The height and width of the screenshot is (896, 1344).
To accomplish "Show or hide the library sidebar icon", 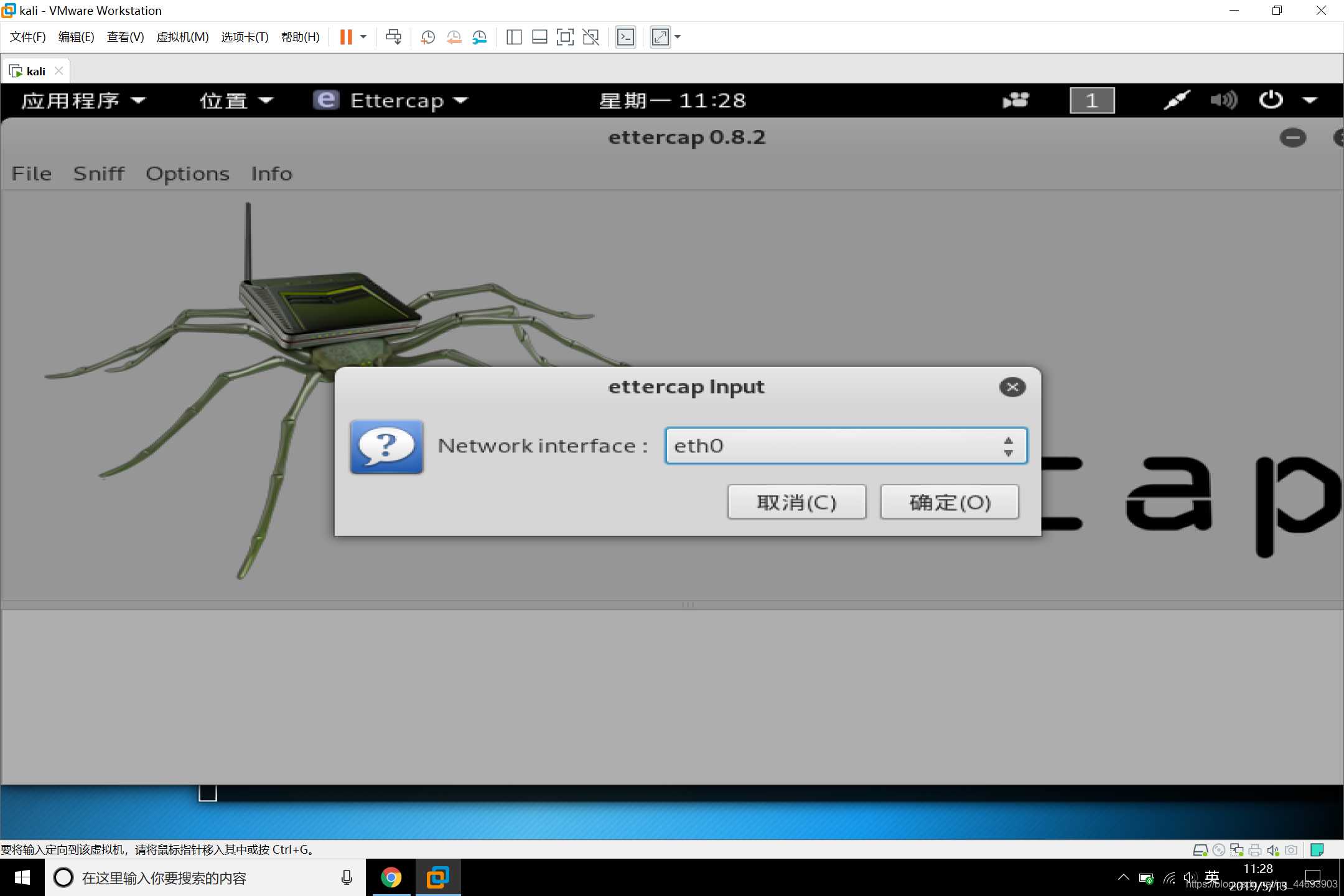I will click(514, 37).
